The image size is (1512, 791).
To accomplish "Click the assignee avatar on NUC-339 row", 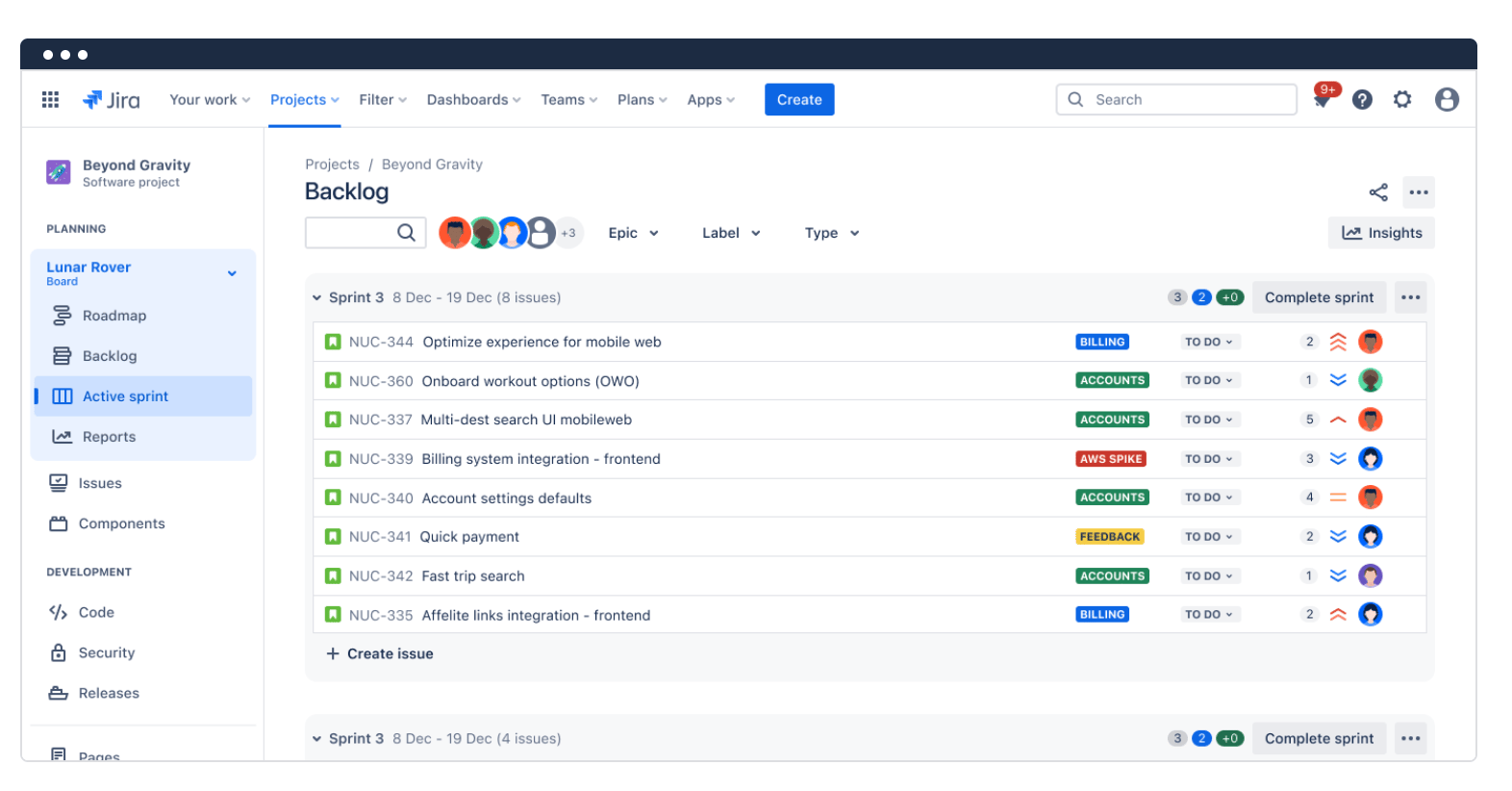I will click(x=1370, y=459).
